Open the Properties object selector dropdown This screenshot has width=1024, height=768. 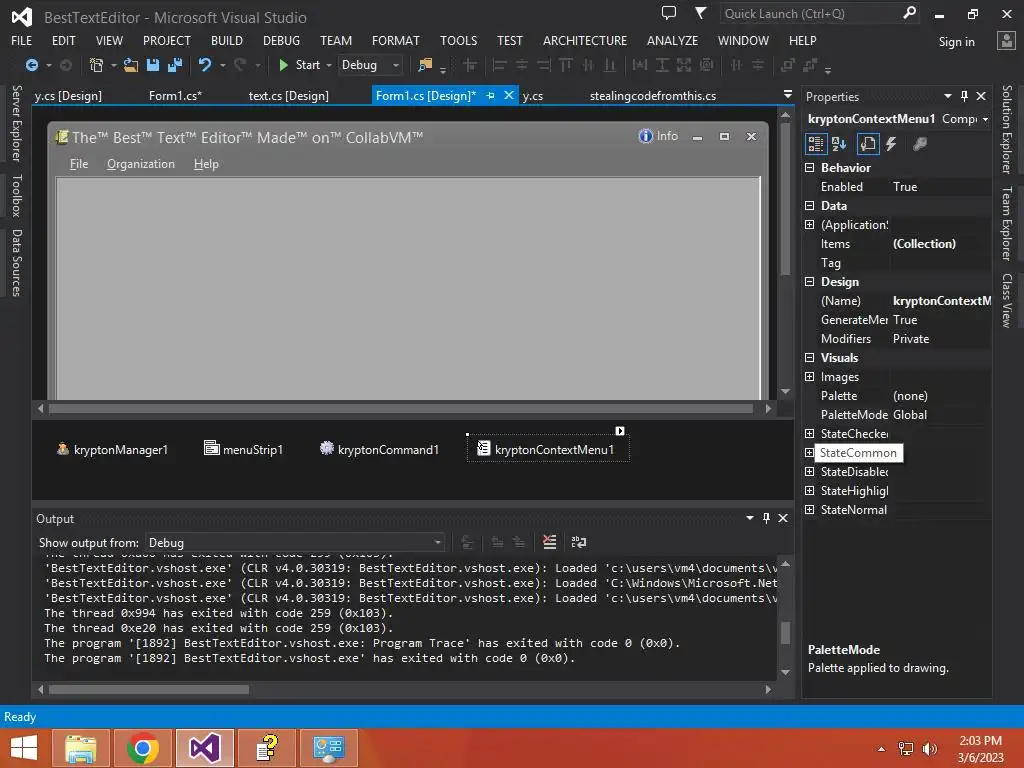click(985, 120)
